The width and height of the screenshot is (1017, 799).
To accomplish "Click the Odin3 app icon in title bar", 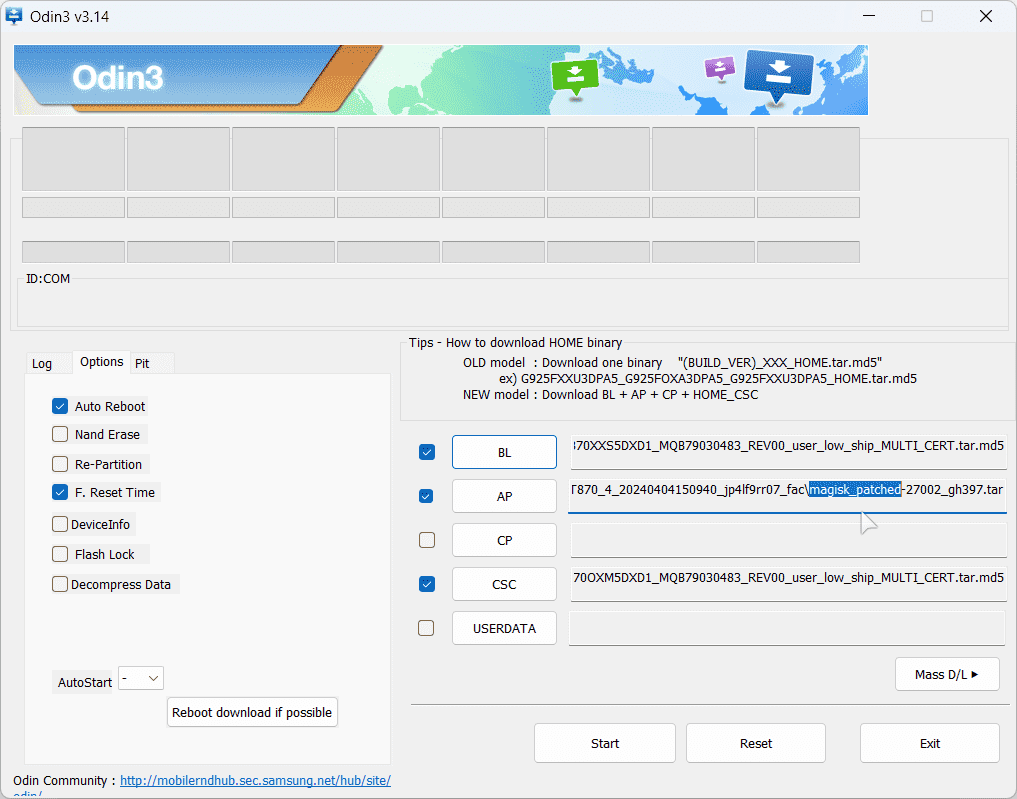I will pos(14,16).
